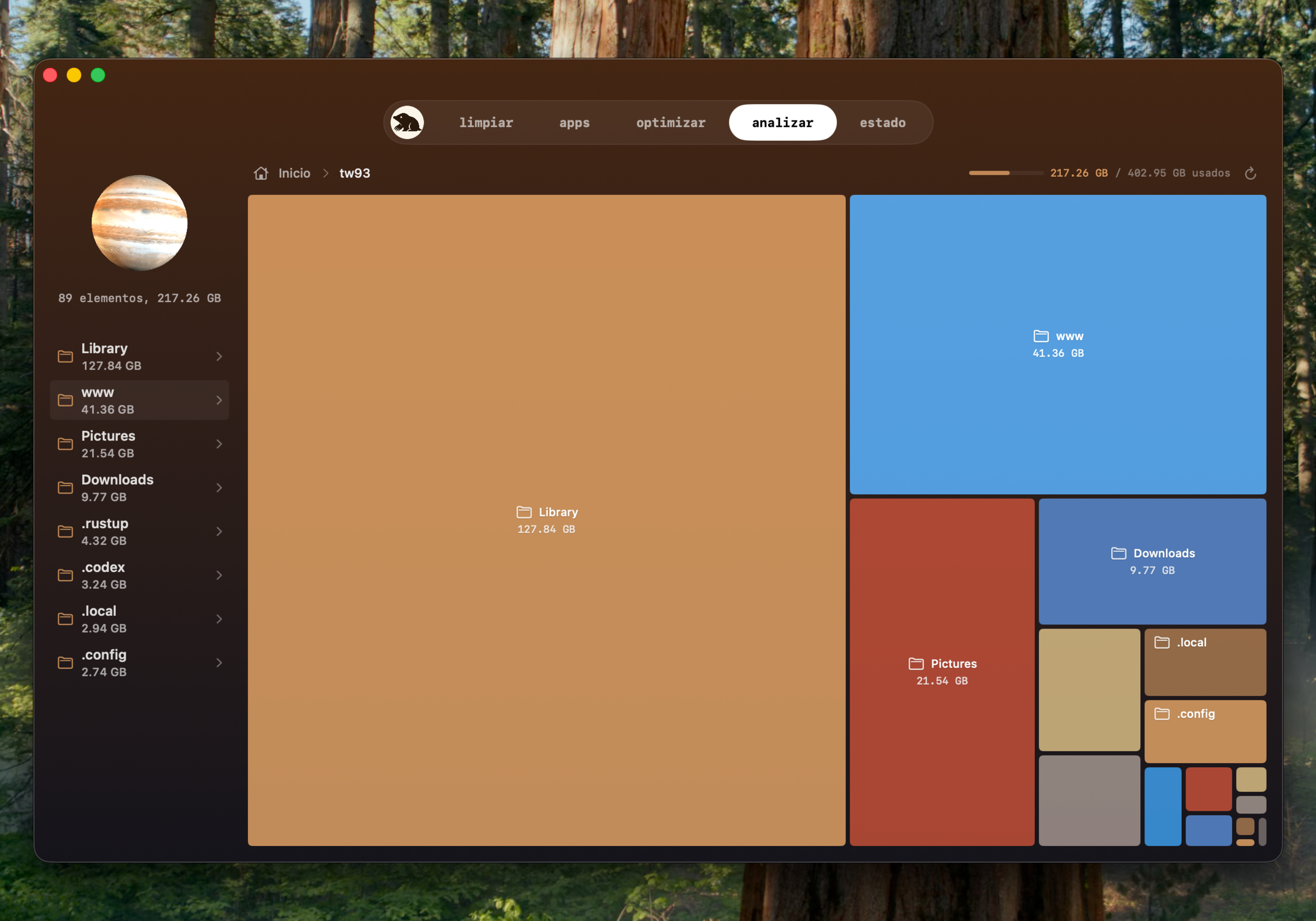Click folder icon in Pictures treemap label

916,664
